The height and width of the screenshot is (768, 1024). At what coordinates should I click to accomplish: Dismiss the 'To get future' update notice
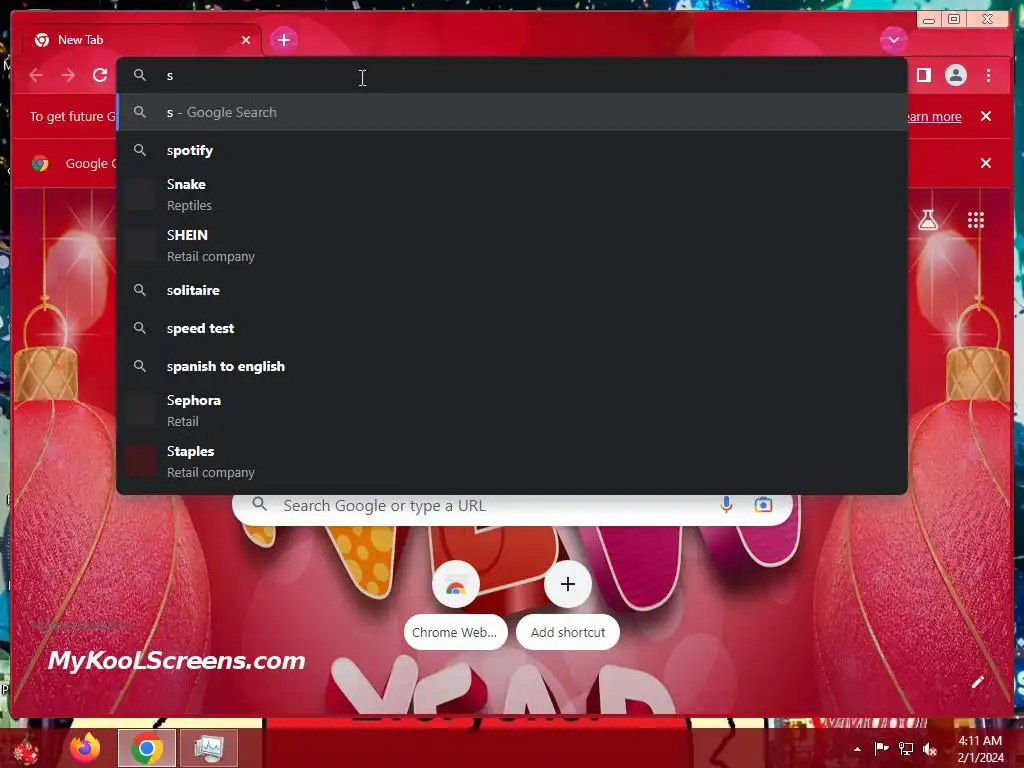point(985,116)
